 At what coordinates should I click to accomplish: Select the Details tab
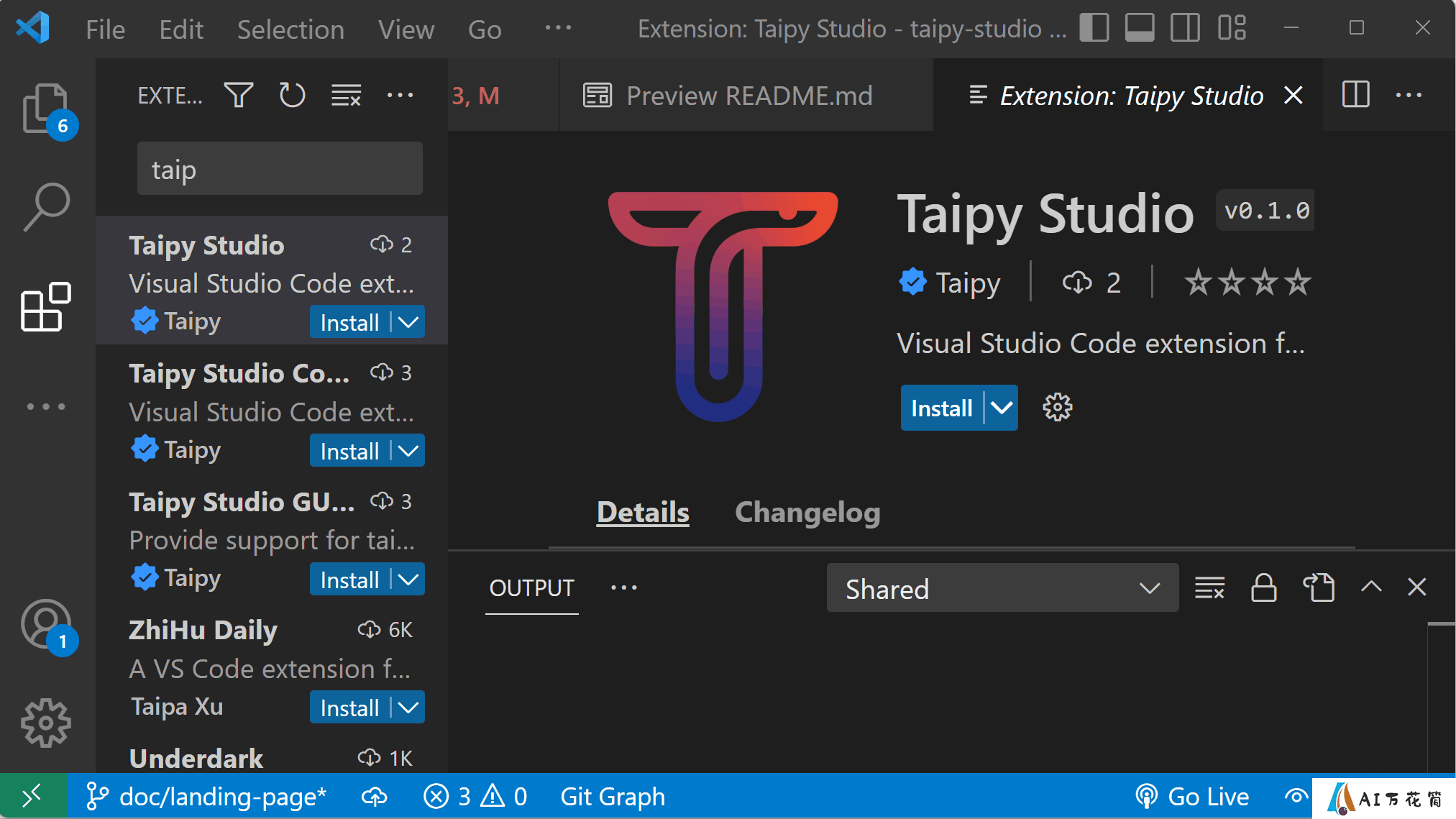[x=643, y=513]
